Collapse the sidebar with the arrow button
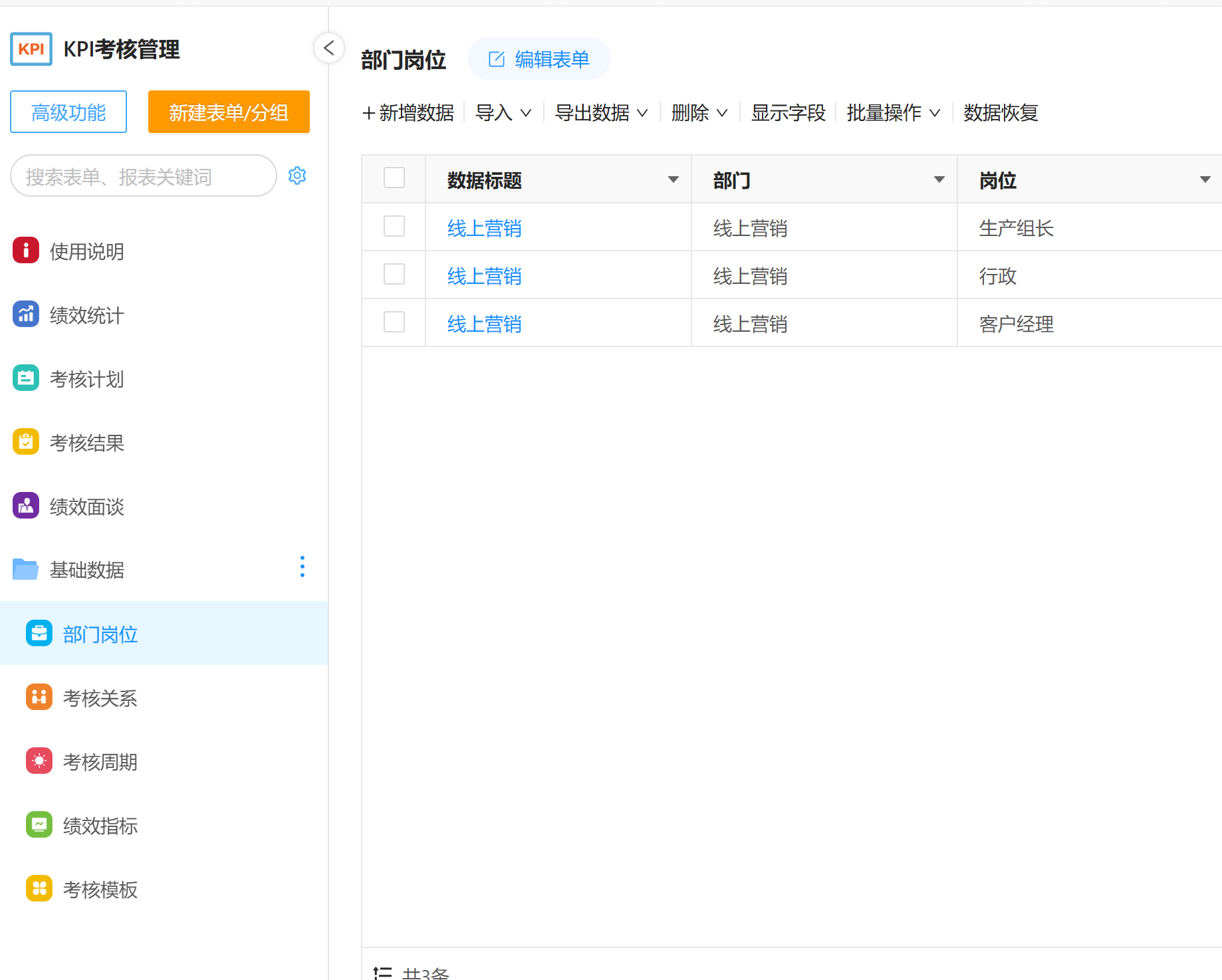The width and height of the screenshot is (1222, 980). pos(328,48)
